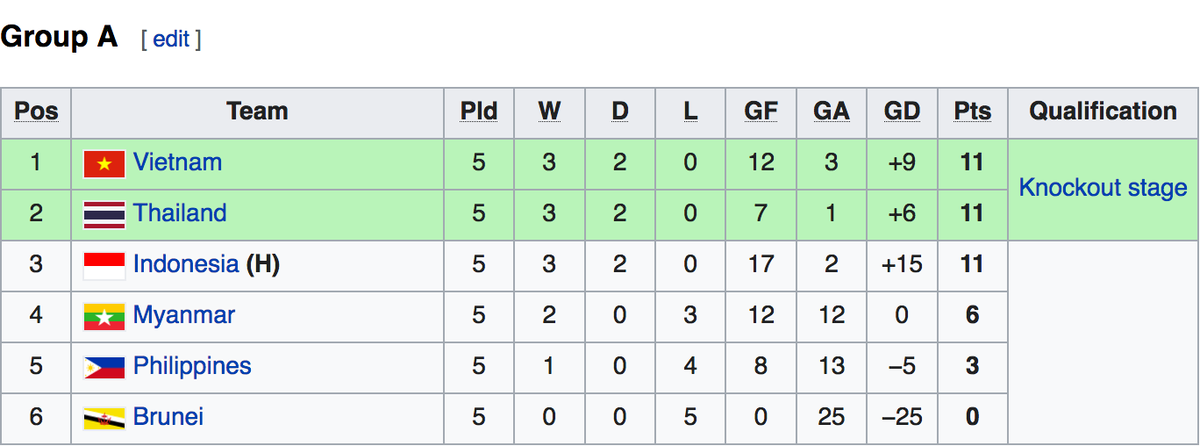
Task: Click the Vietnam flag icon
Action: (104, 163)
